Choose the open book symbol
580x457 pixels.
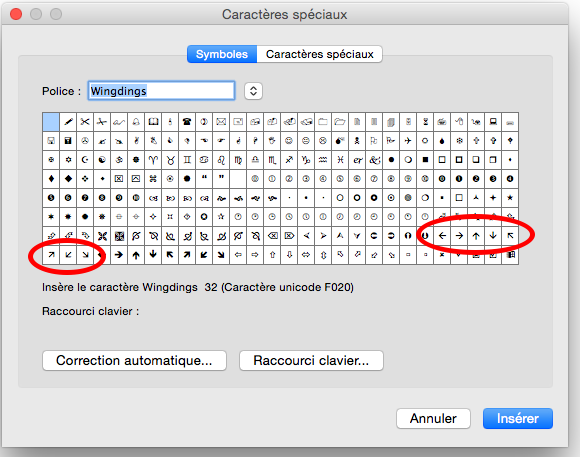coord(153,122)
